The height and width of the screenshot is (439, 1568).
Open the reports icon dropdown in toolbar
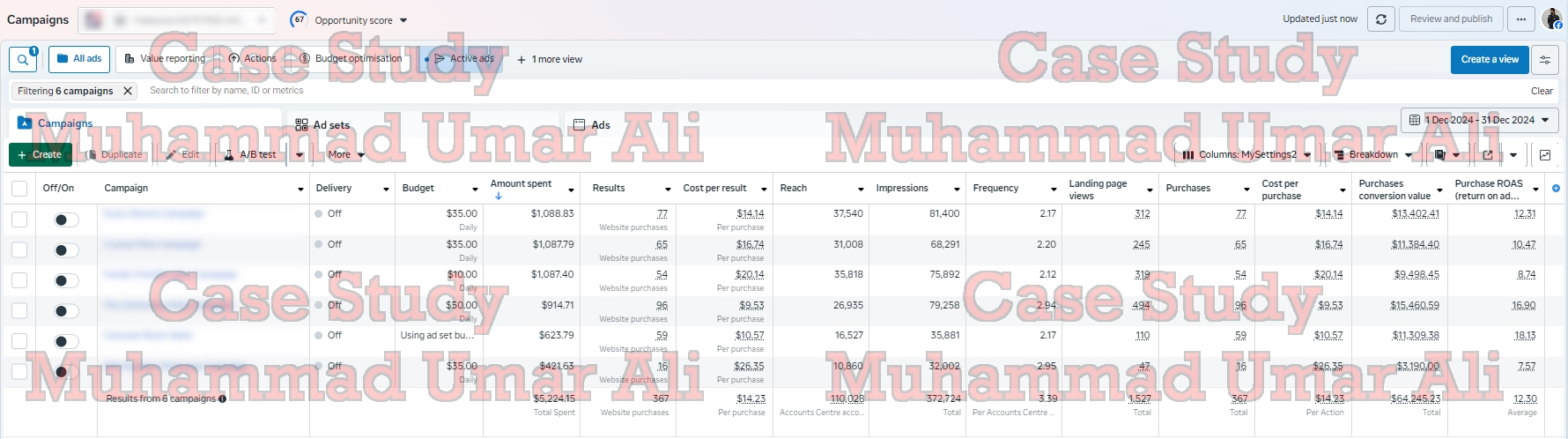[x=1446, y=155]
